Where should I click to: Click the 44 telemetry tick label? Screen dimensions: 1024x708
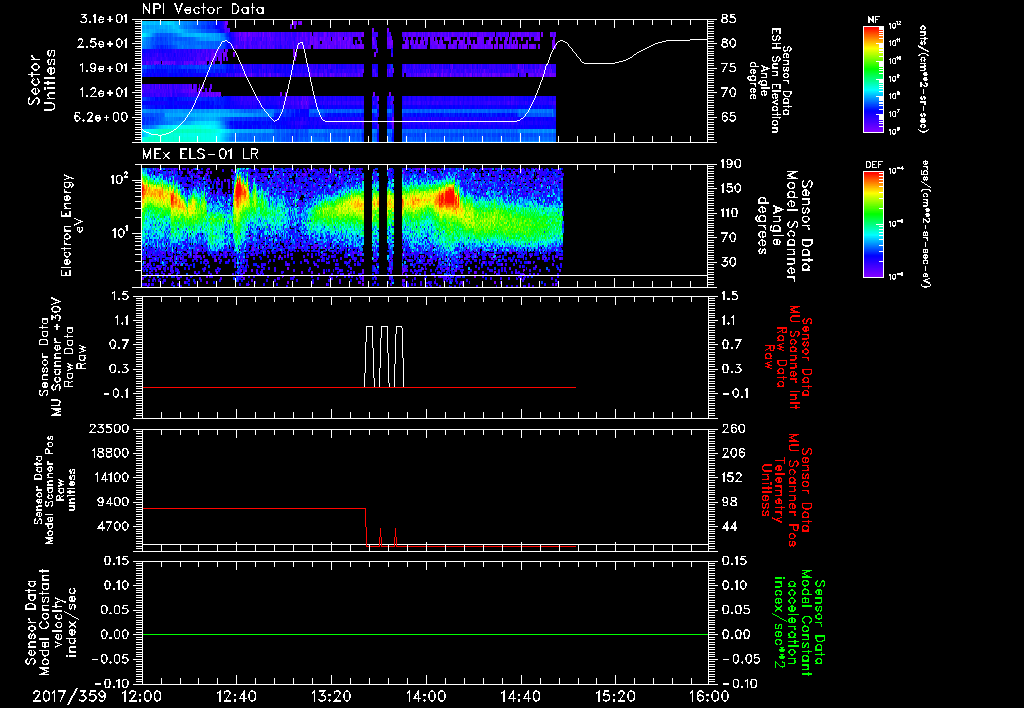coord(729,526)
